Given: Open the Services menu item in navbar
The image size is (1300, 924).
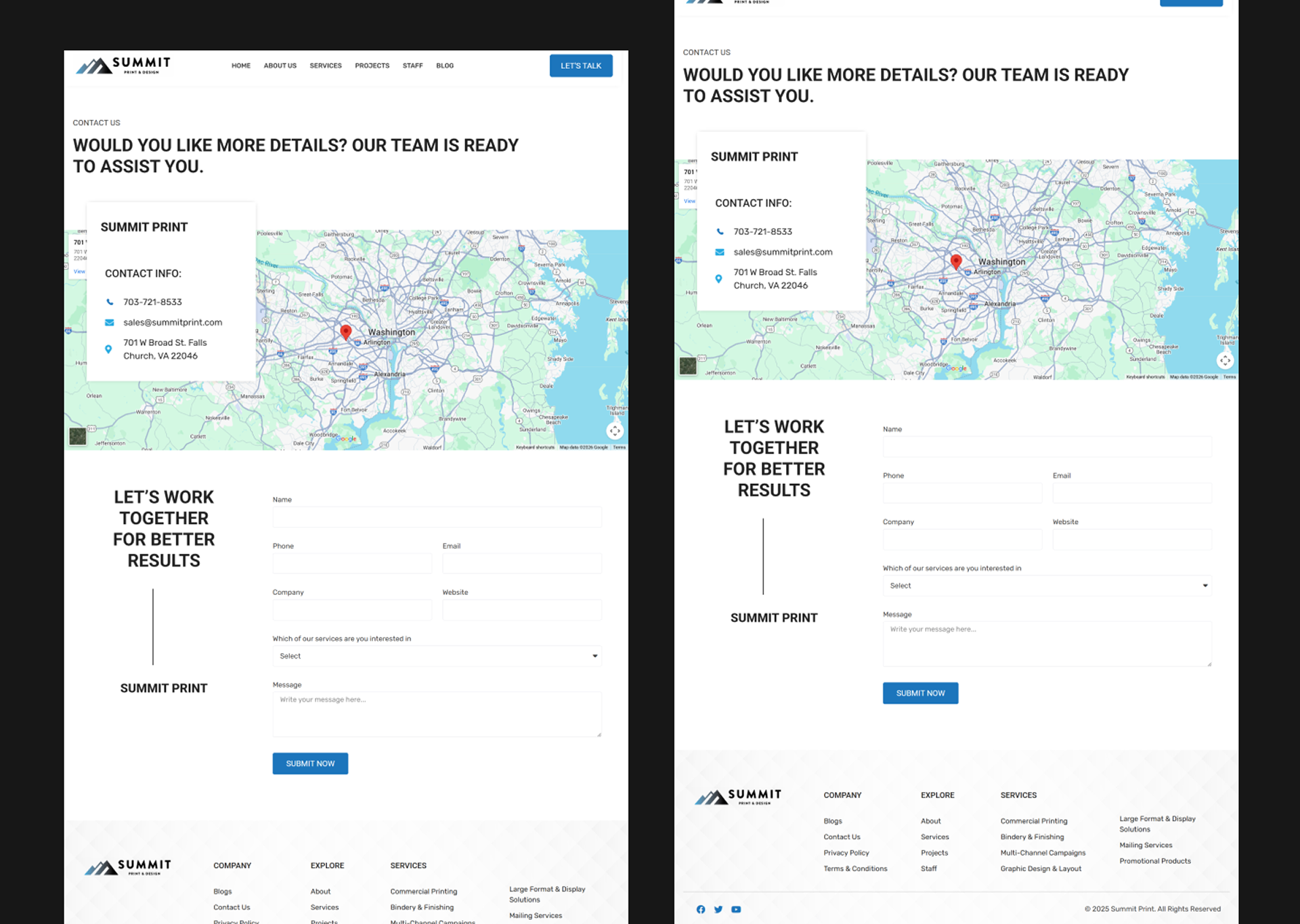Looking at the screenshot, I should (326, 66).
